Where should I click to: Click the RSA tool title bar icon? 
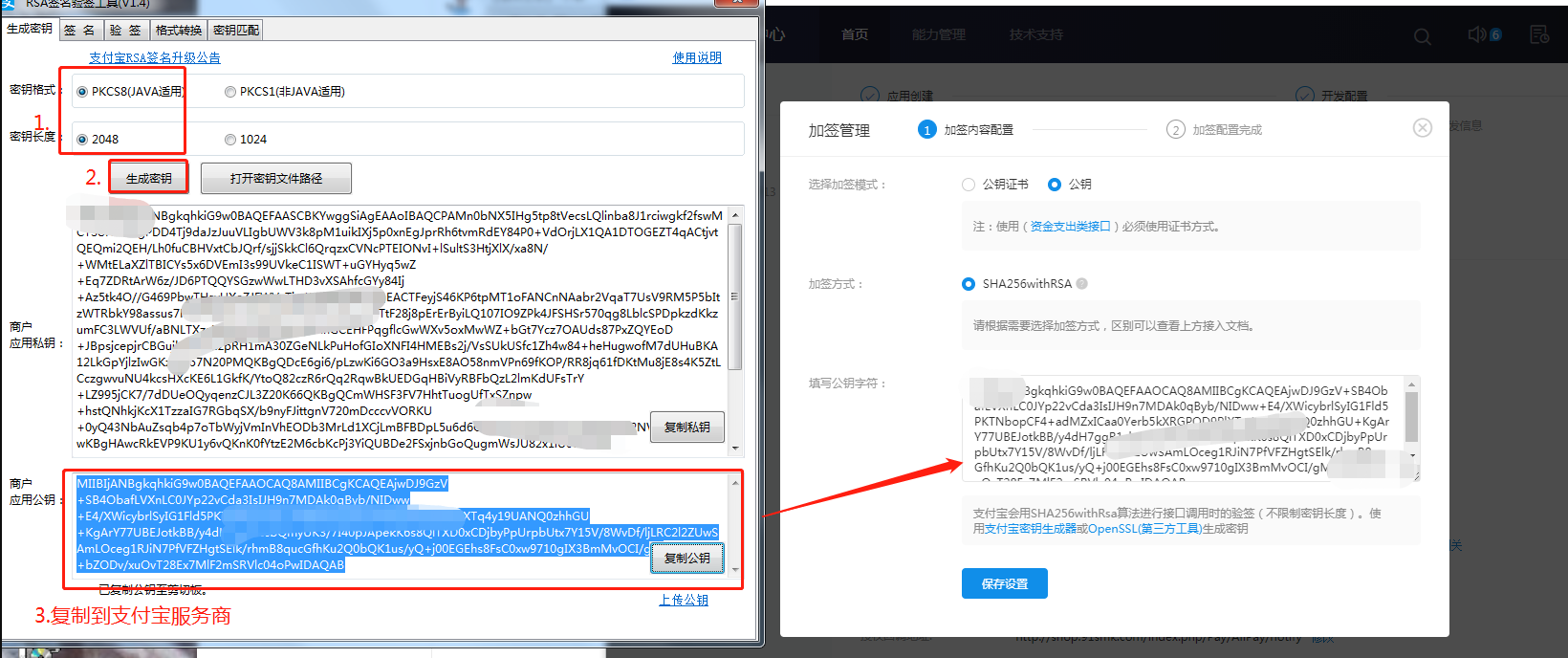coord(9,4)
